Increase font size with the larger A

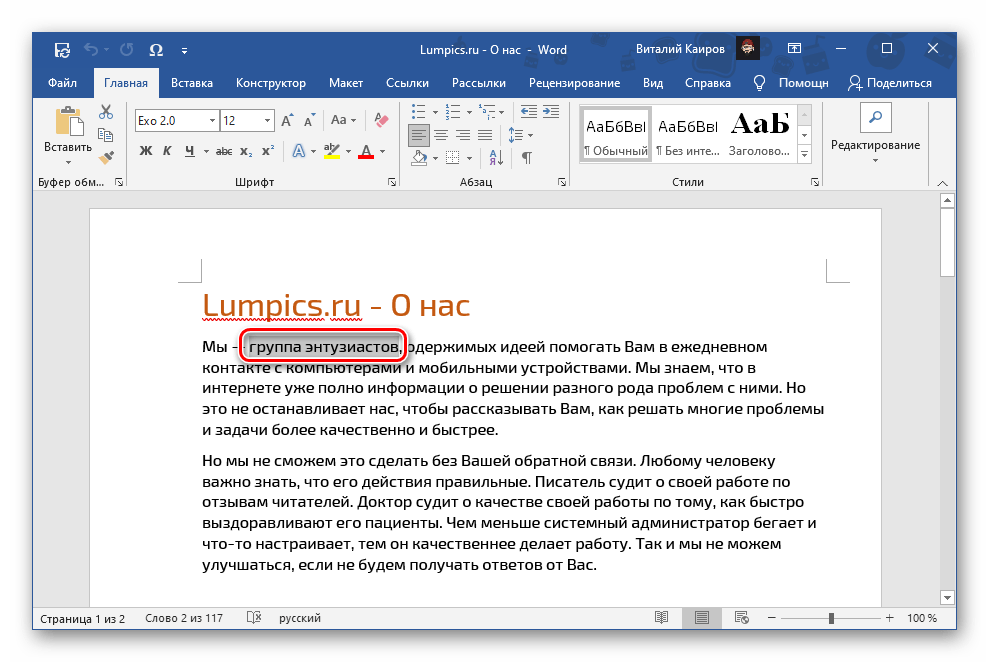(x=287, y=120)
